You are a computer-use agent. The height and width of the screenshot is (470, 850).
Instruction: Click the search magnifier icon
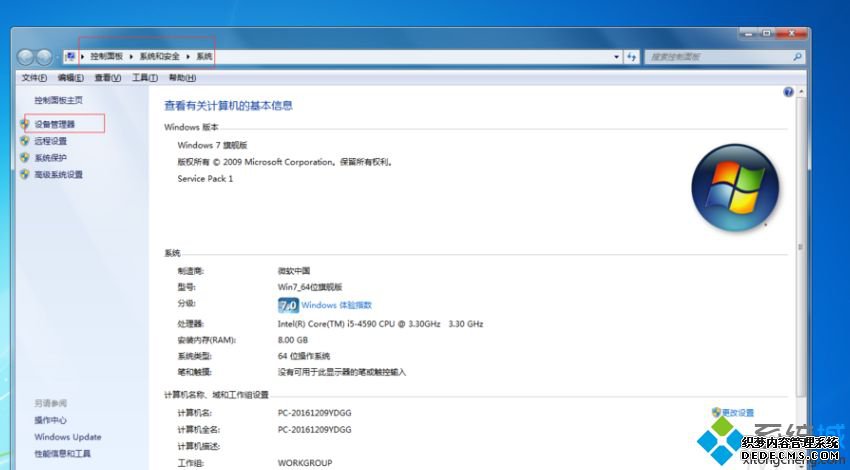pyautogui.click(x=797, y=56)
